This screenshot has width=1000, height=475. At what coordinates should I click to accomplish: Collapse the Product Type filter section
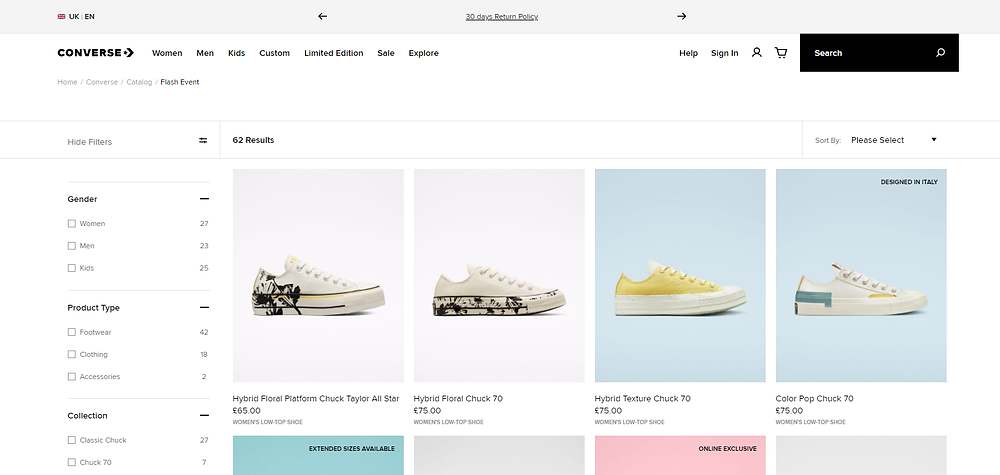pyautogui.click(x=204, y=307)
